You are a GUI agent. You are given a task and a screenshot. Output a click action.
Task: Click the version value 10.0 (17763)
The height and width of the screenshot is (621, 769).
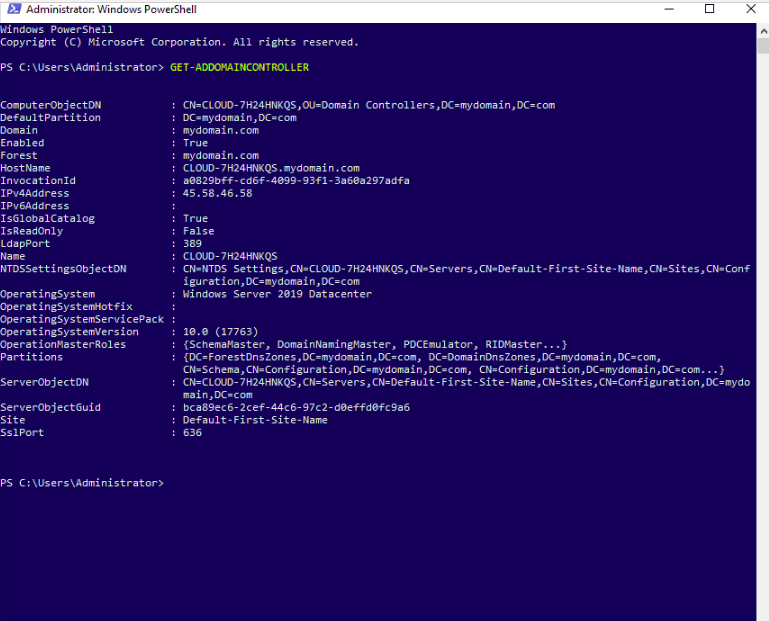pos(220,332)
